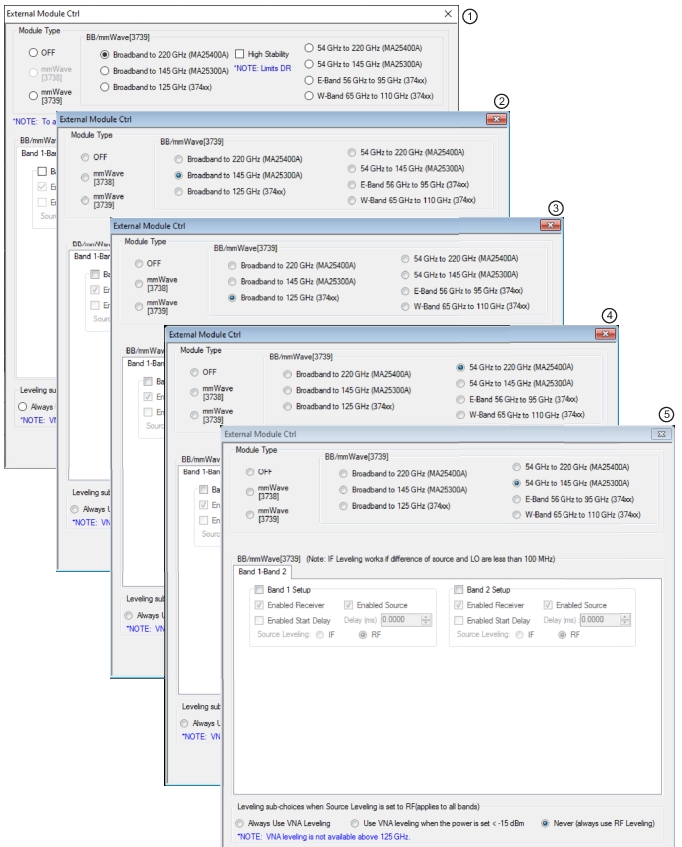
Task: Select Broadband to 220 GHz in front dialog
Action: 343,474
